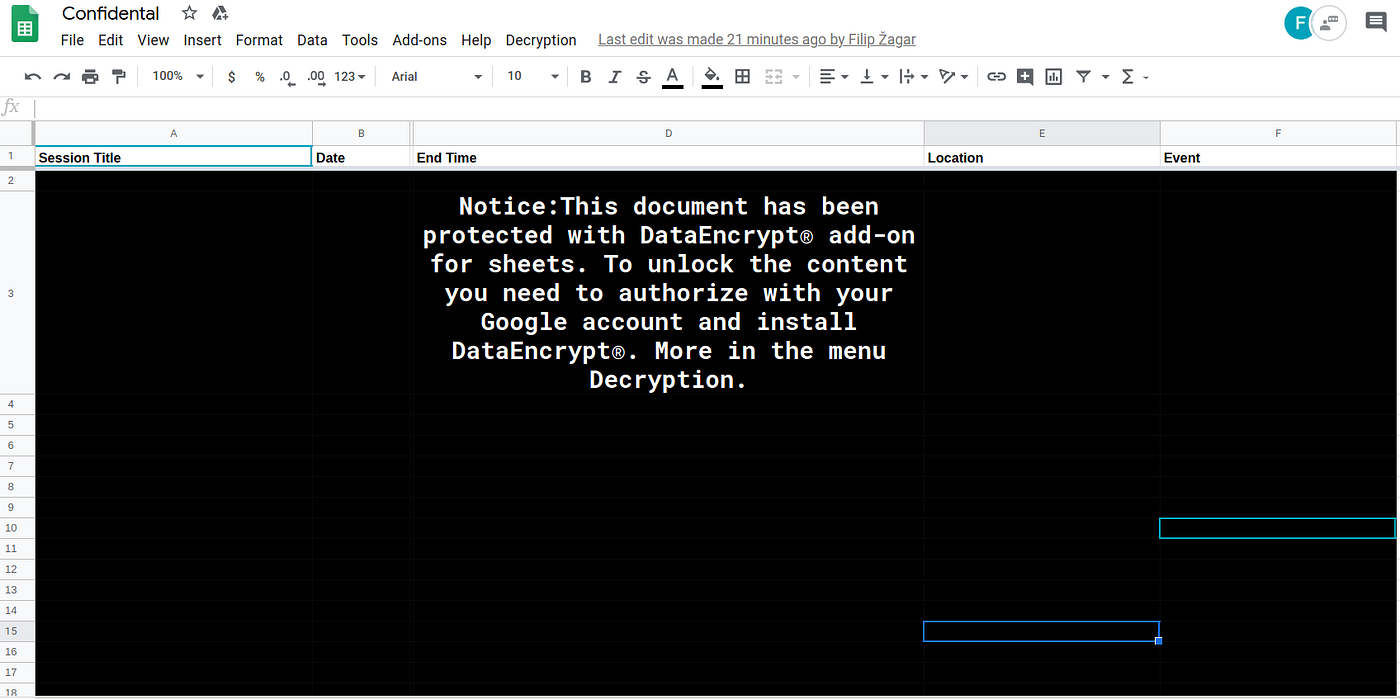Select column F header
The width and height of the screenshot is (1400, 699).
pyautogui.click(x=1278, y=133)
